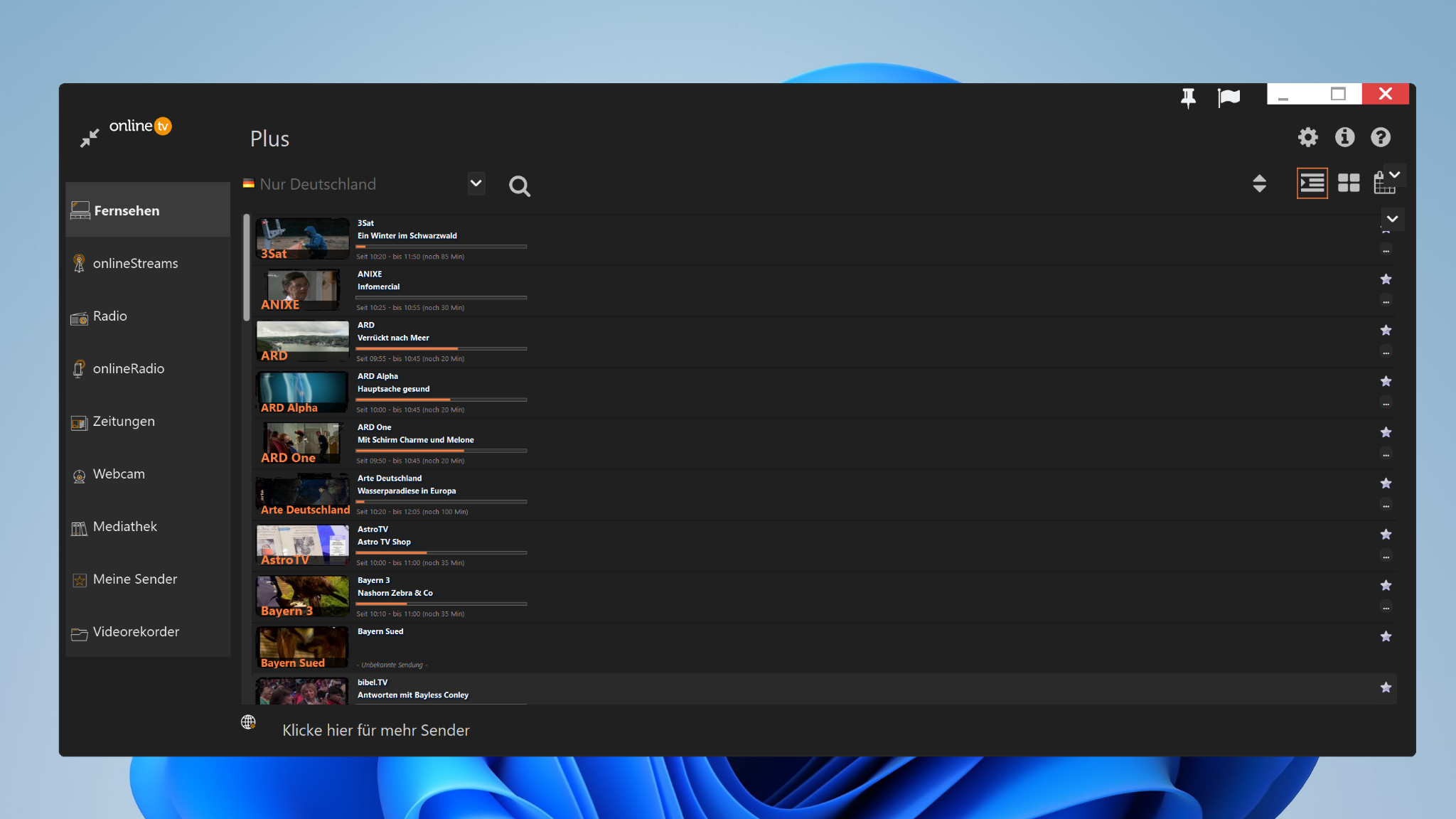Open Radio section
The image size is (1456, 819).
point(148,316)
